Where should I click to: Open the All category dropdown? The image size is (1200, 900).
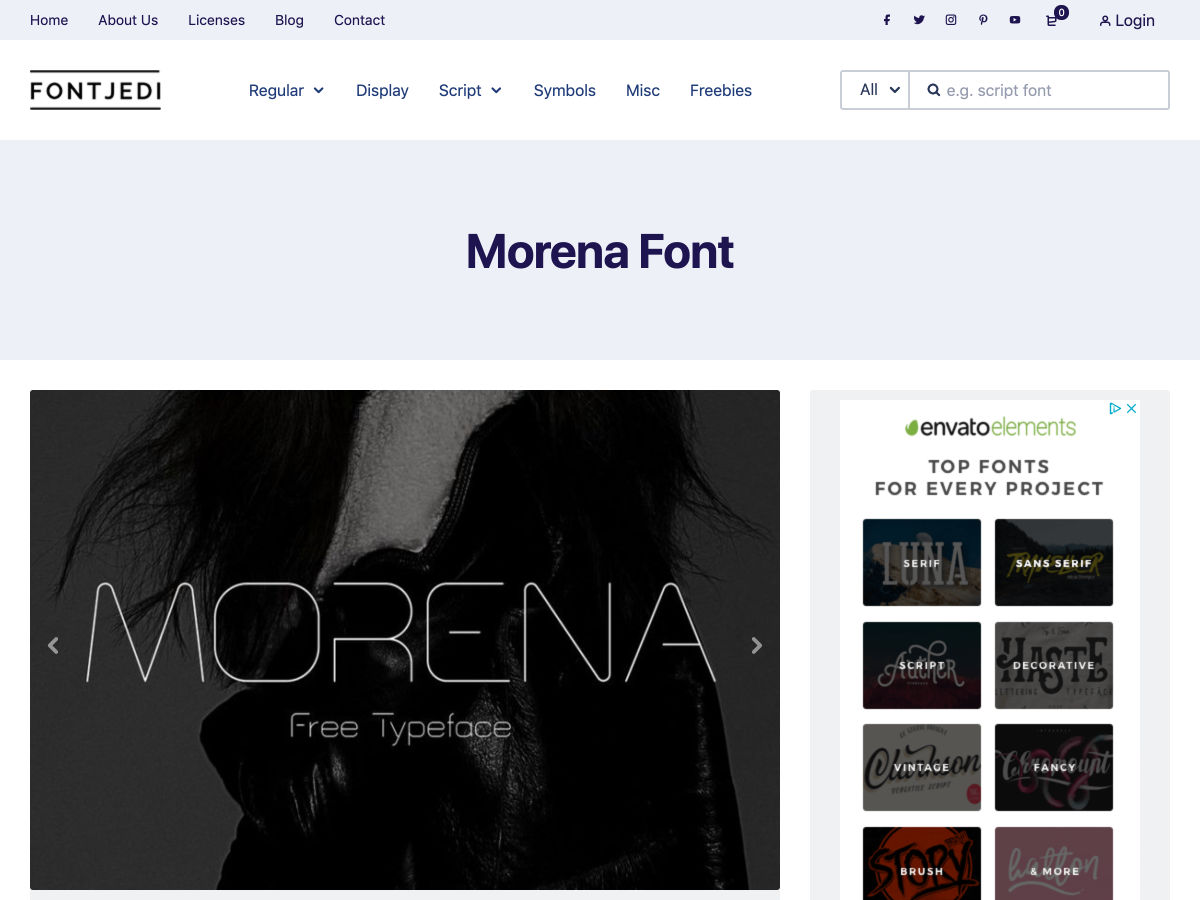click(x=875, y=90)
